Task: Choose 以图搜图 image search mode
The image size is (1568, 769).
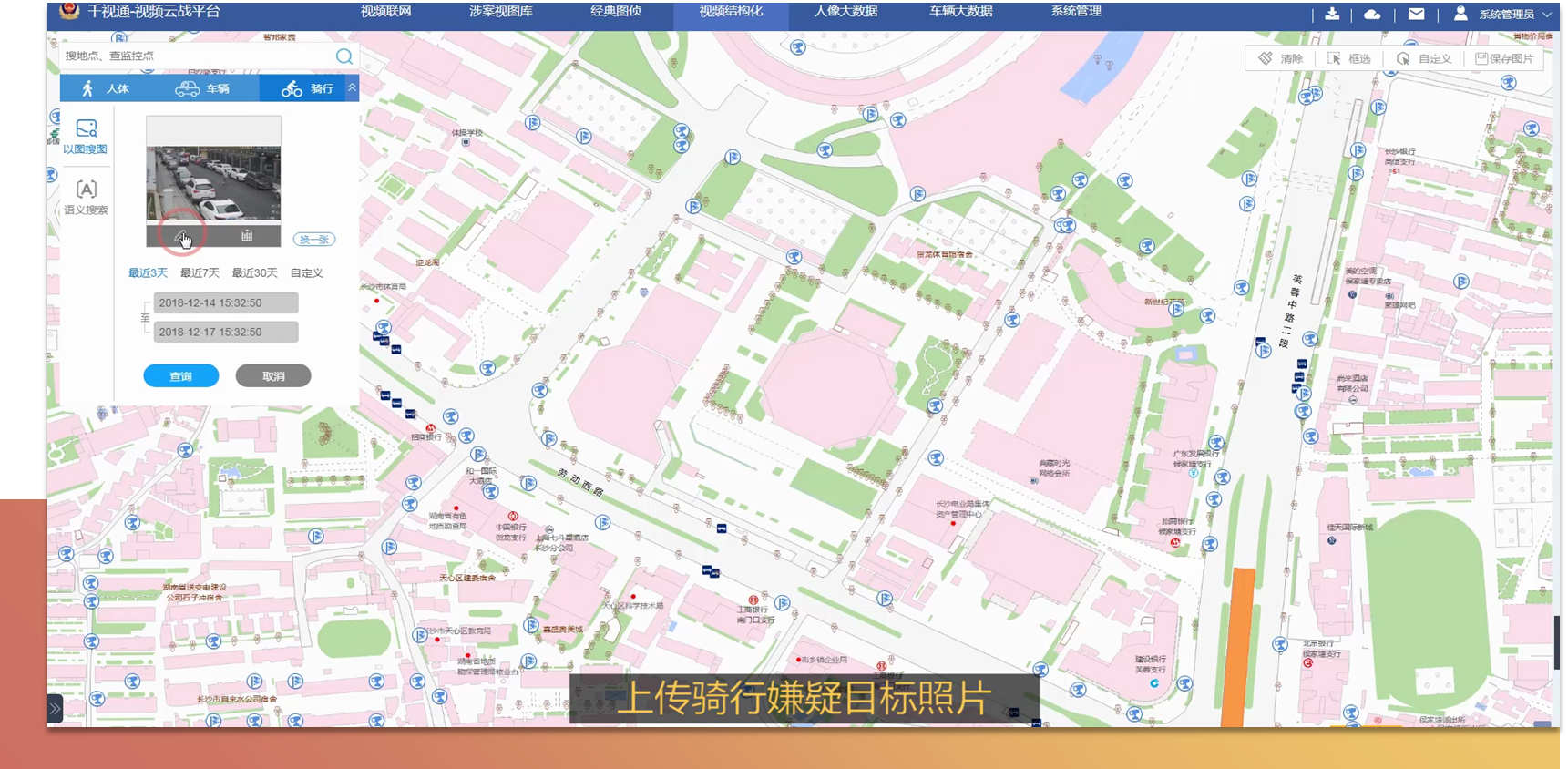Action: click(x=86, y=136)
